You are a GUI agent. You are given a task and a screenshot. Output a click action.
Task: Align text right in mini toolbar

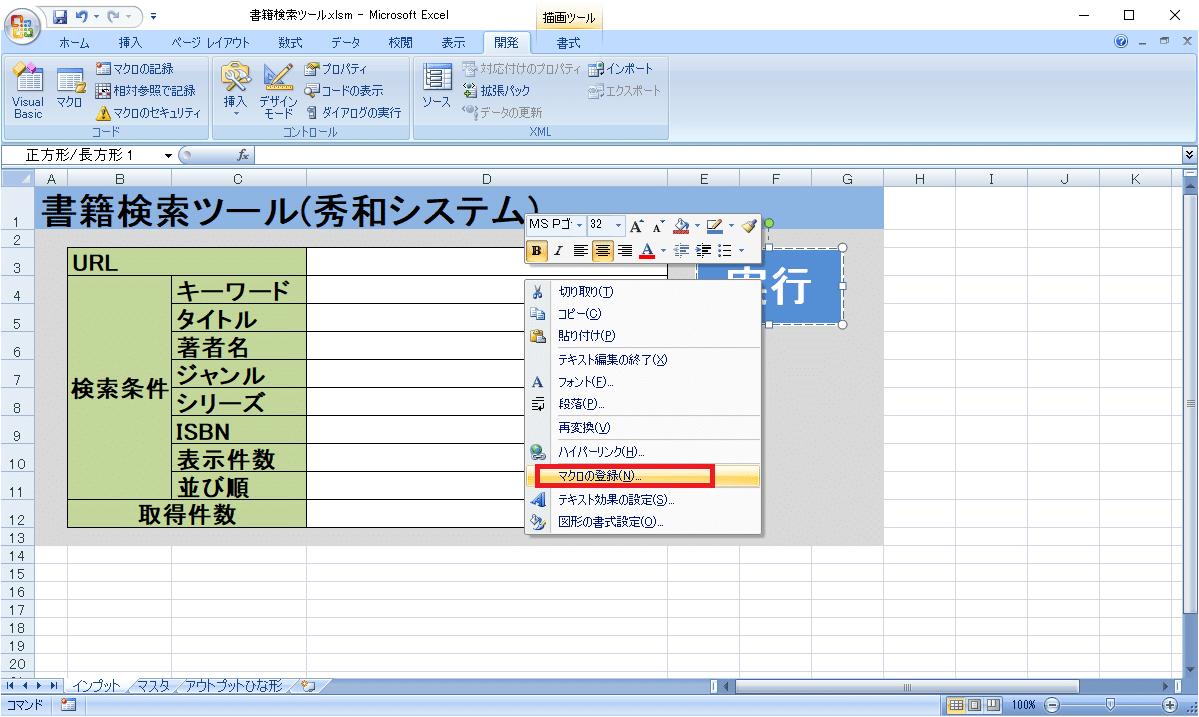625,251
